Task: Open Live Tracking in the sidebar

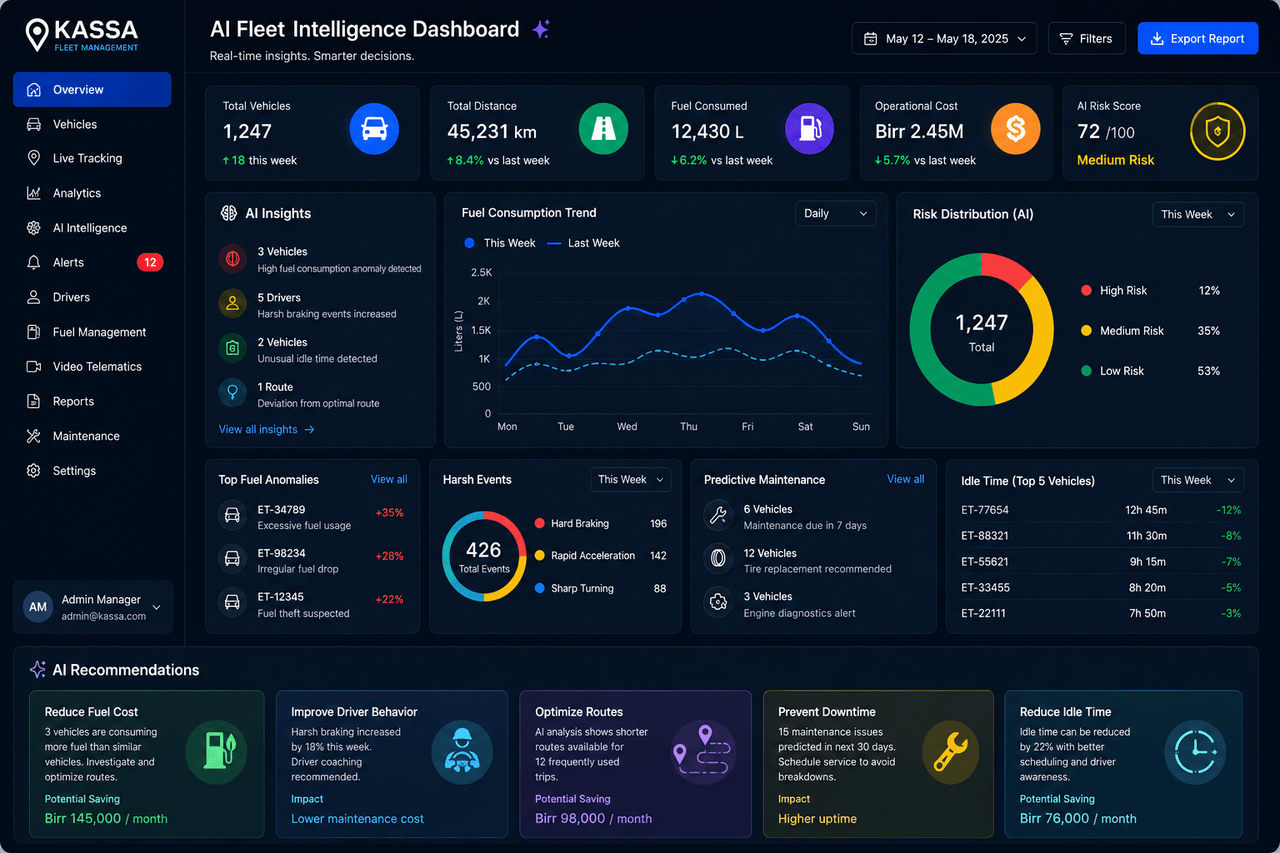Action: point(92,158)
